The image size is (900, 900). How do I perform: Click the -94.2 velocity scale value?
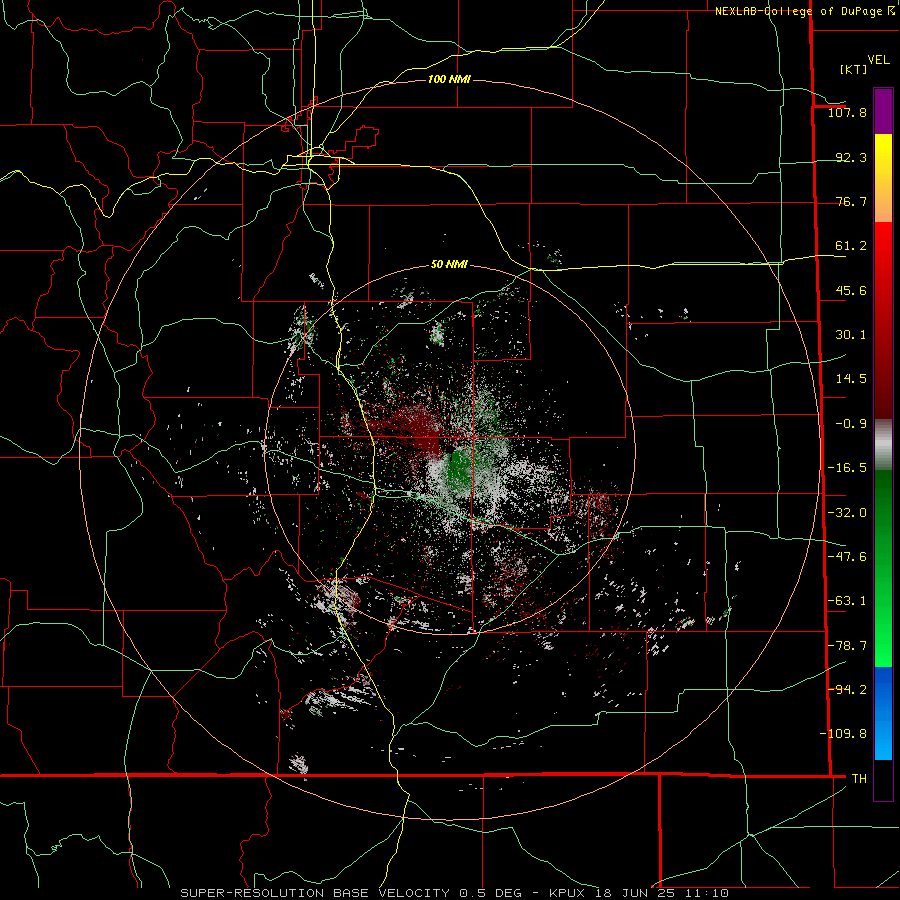(x=847, y=689)
